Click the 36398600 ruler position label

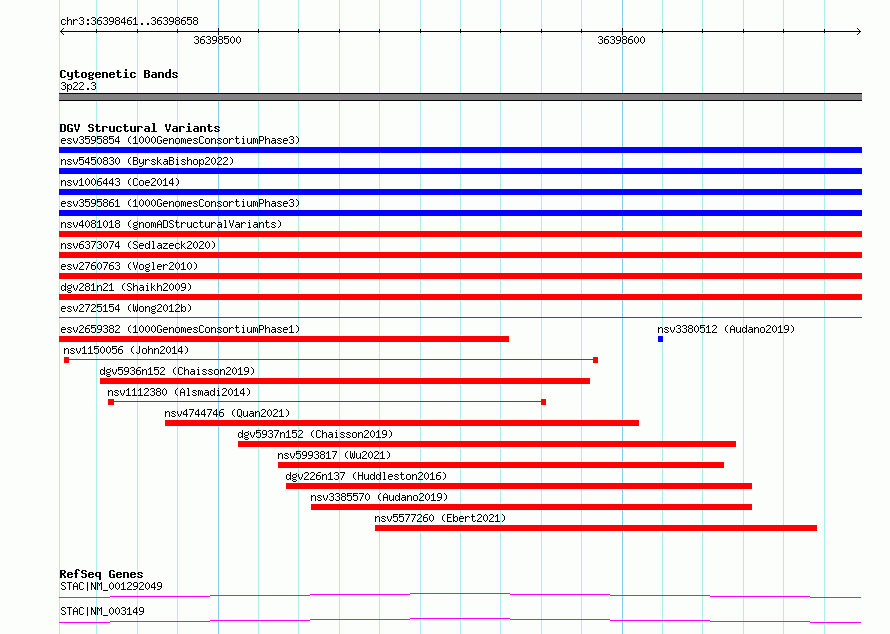pyautogui.click(x=621, y=40)
